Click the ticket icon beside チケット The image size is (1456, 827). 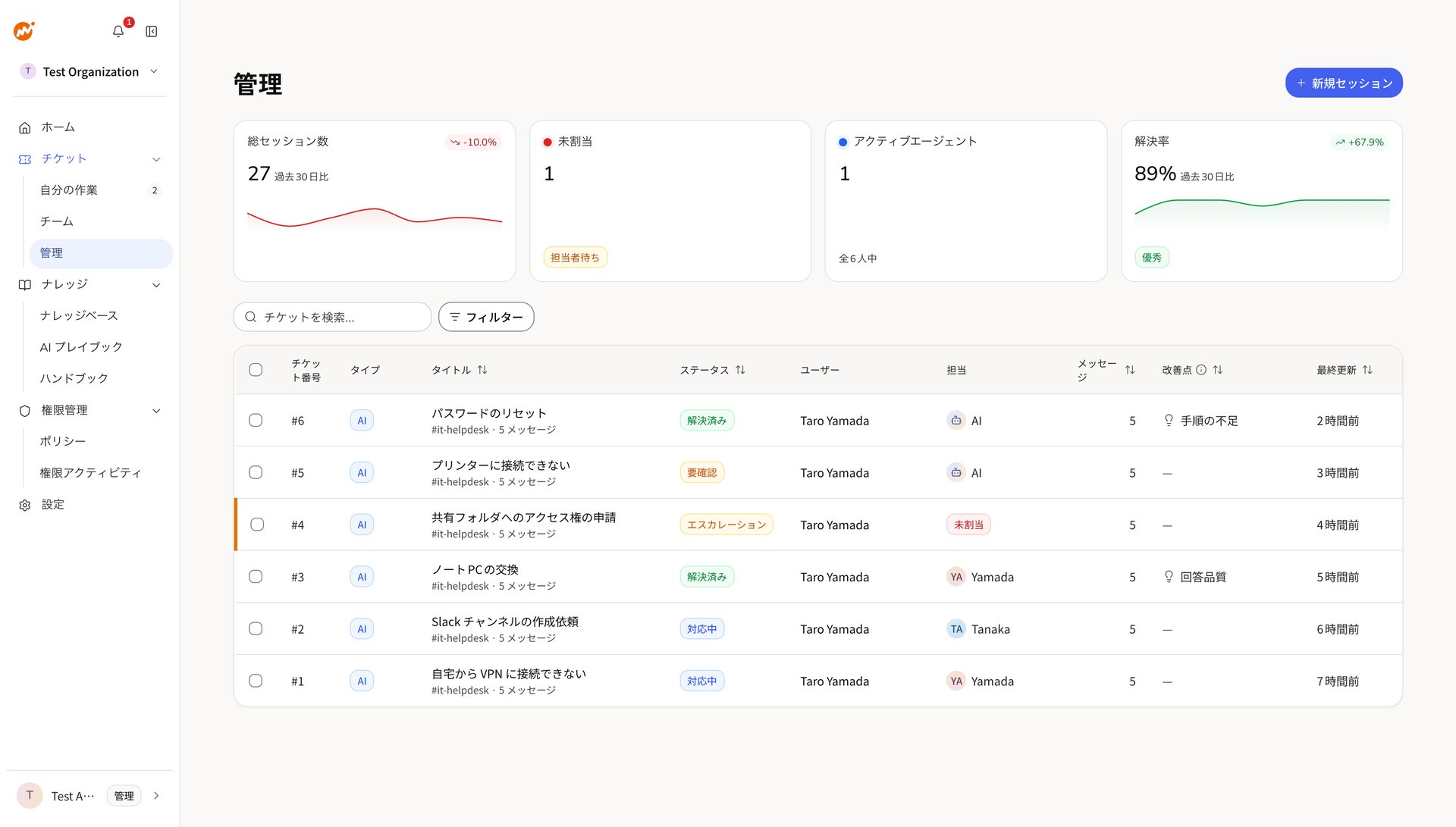[x=25, y=159]
